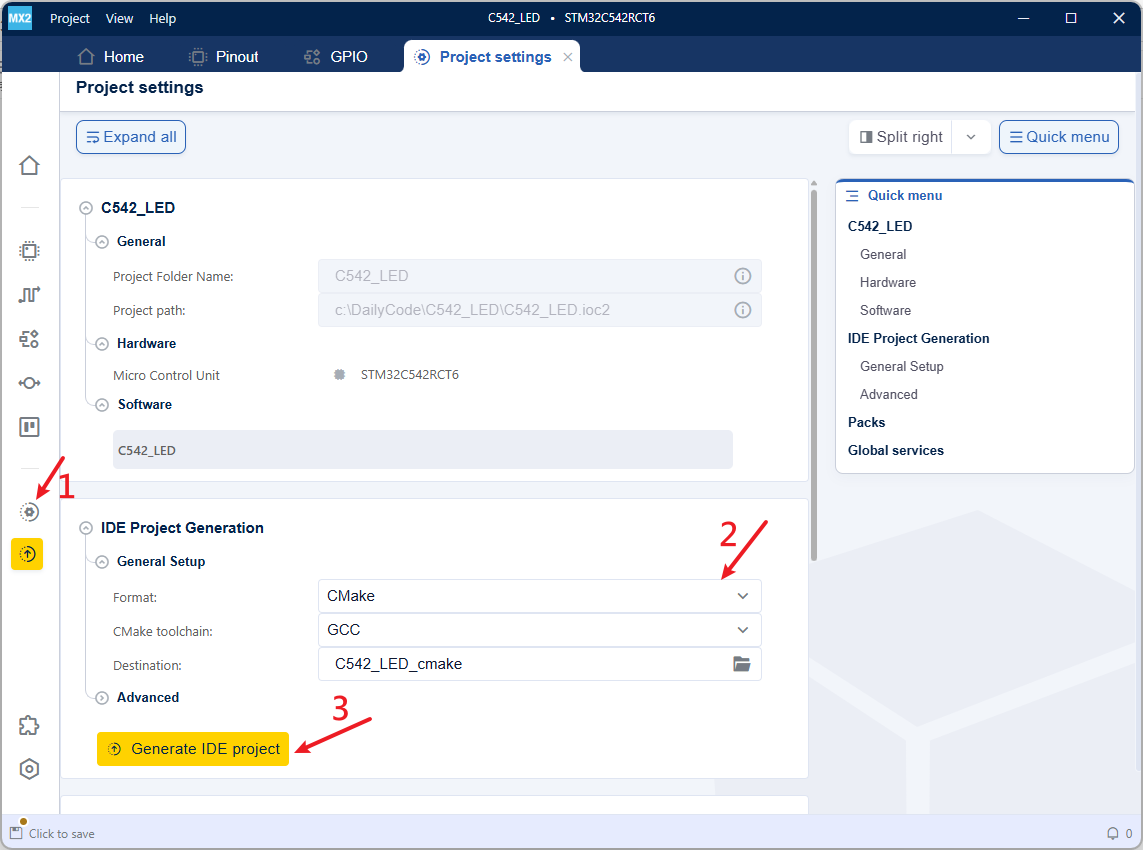Open the hexagon settings icon at sidebar bottom

click(29, 769)
